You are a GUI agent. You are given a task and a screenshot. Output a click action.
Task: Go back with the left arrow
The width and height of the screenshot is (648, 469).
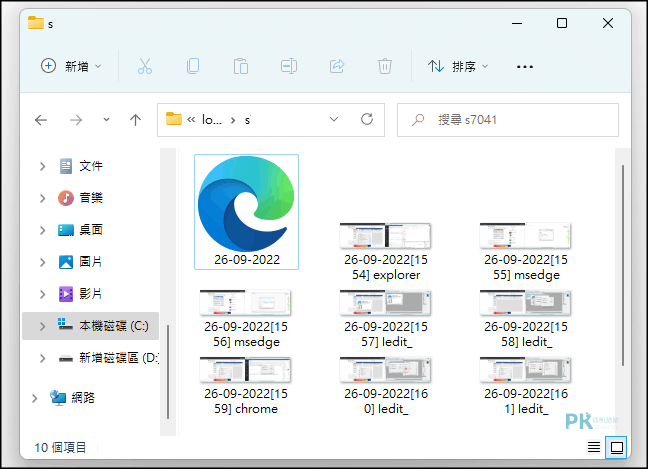click(x=41, y=120)
